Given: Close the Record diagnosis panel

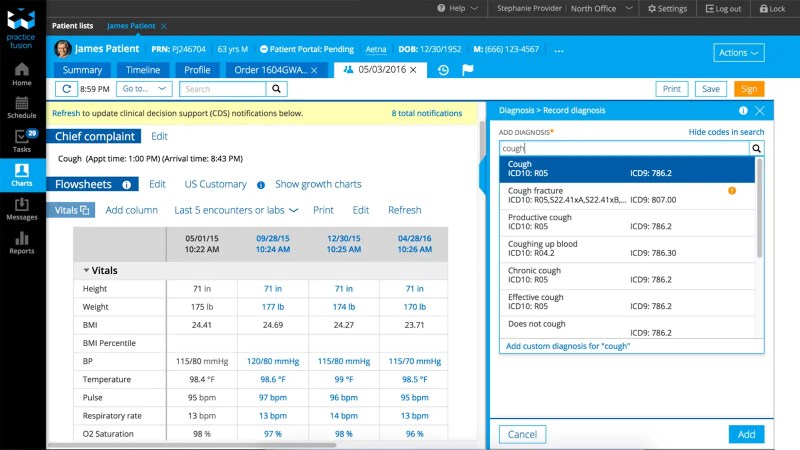Looking at the screenshot, I should (760, 110).
